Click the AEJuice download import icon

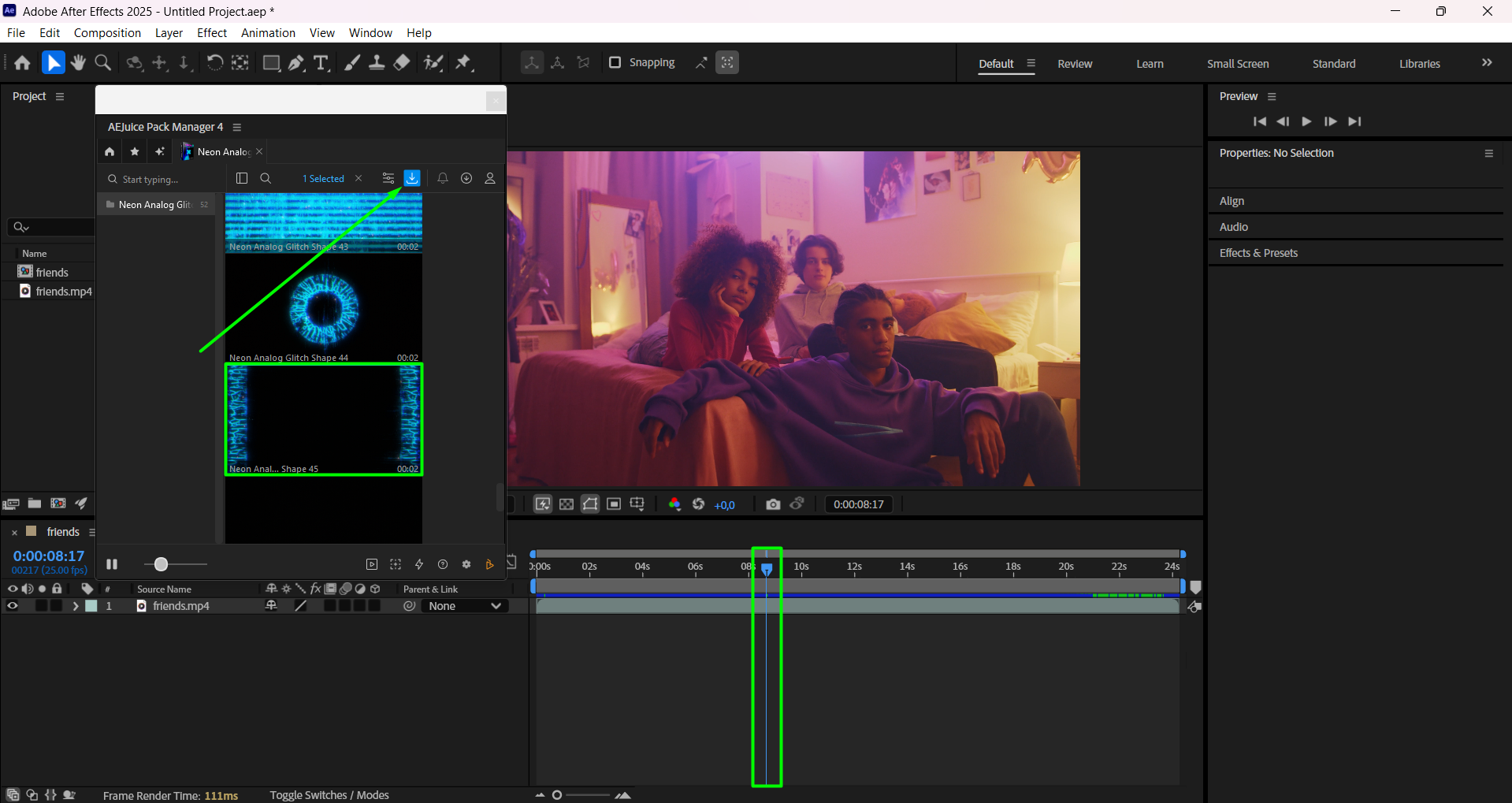tap(412, 178)
